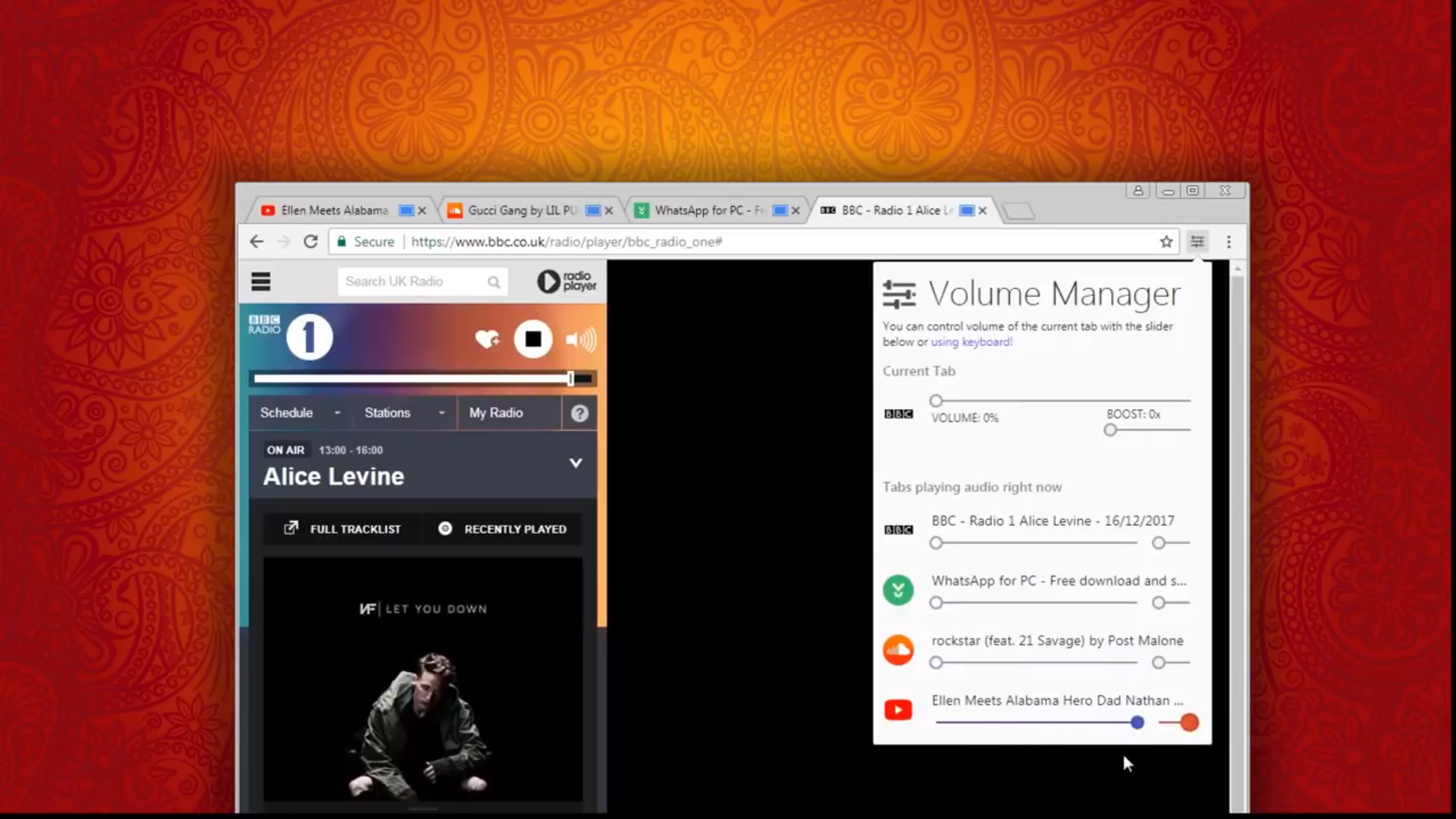Click the 'using keyboard!' link
Screen dimensions: 1456x819
[971, 342]
